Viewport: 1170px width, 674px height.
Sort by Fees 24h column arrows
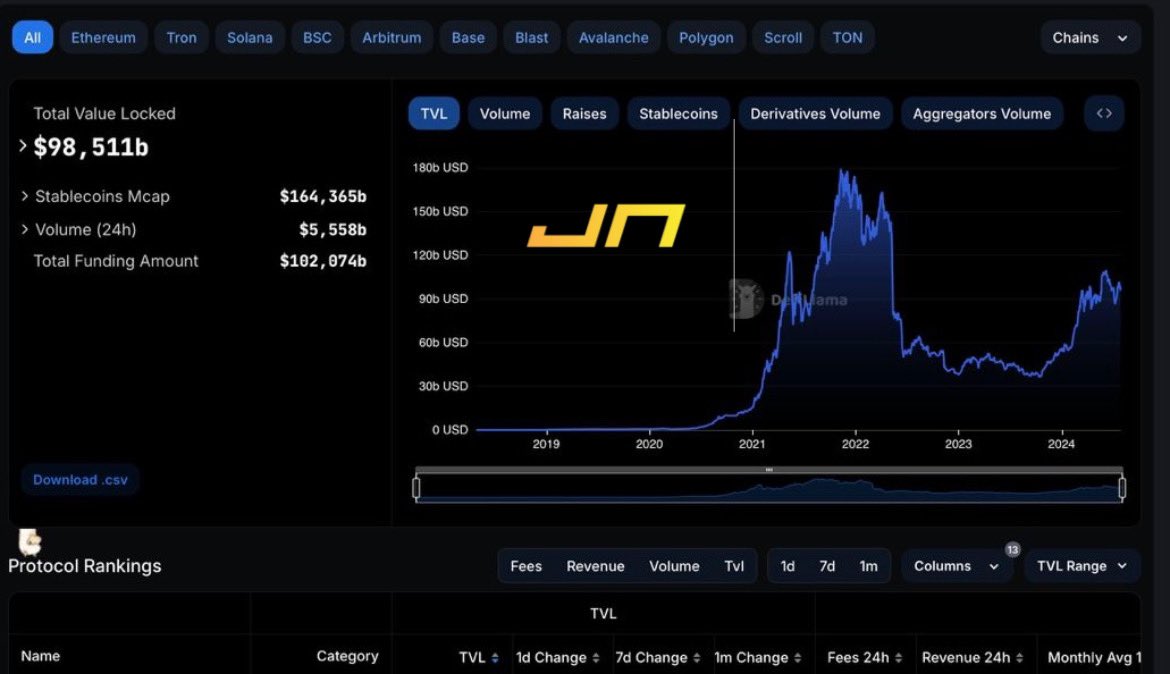coord(898,658)
